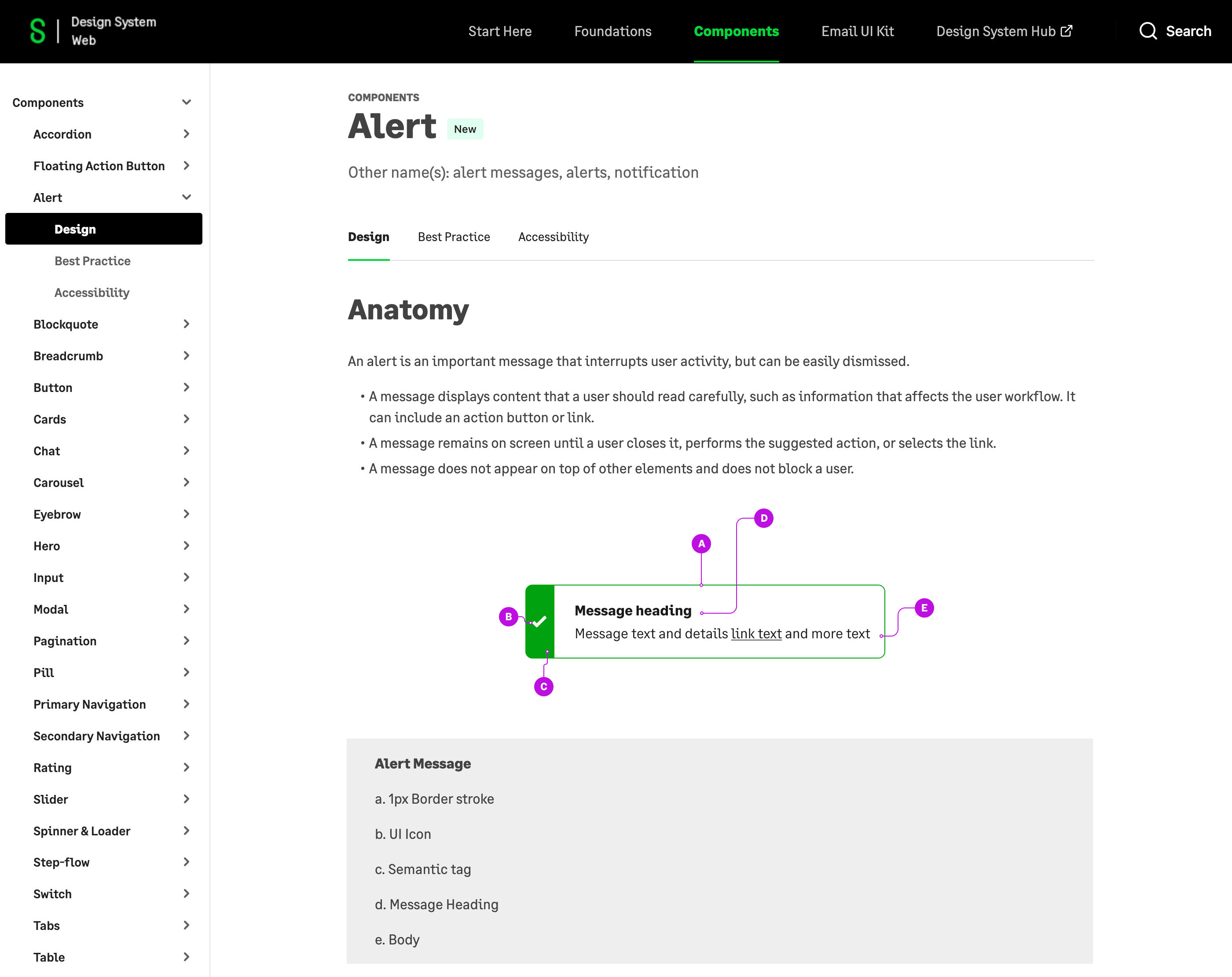Open the Spinner & Loader sidebar item
Image resolution: width=1232 pixels, height=977 pixels.
pos(82,831)
